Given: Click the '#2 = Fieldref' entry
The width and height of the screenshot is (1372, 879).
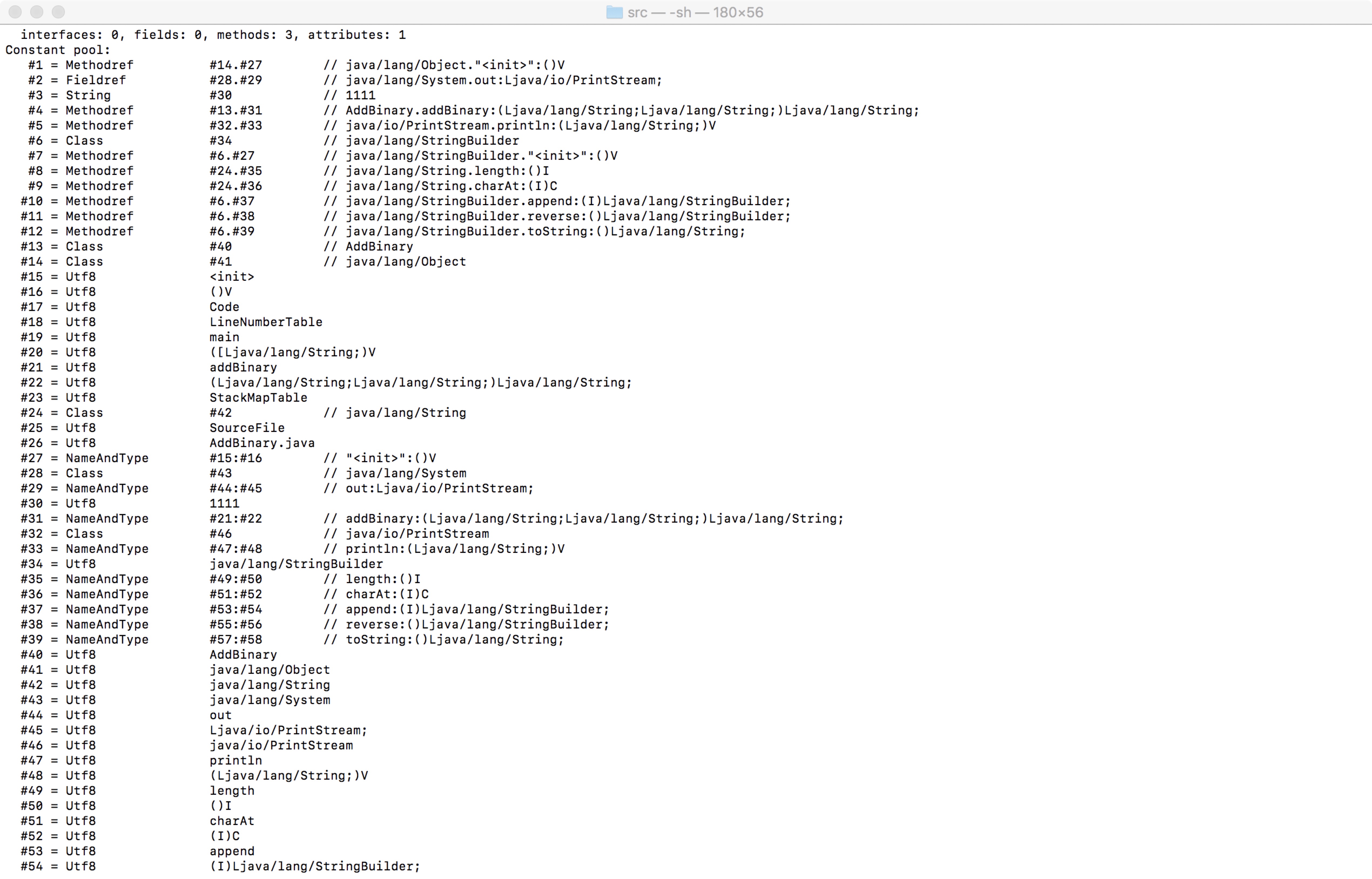Looking at the screenshot, I should pos(77,80).
